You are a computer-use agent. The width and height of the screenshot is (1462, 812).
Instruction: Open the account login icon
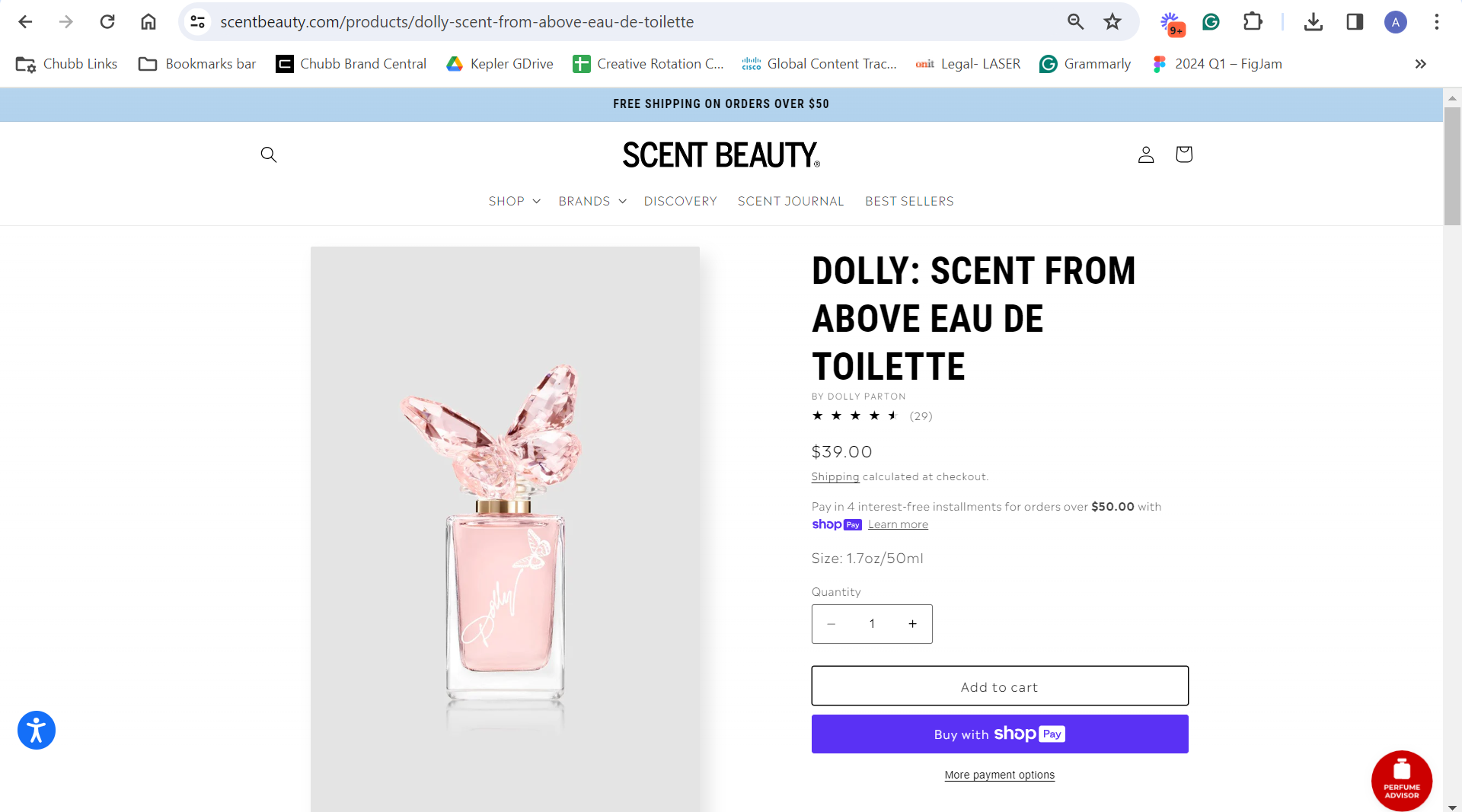coord(1145,154)
